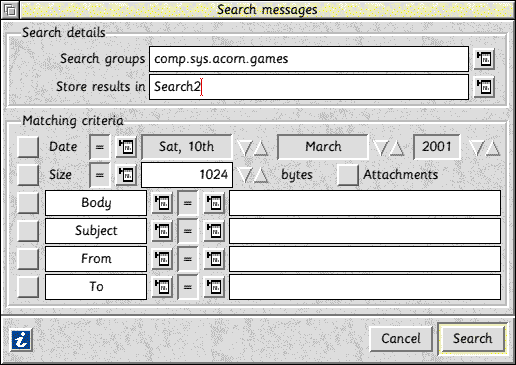Open header menu icon beside Subject field
Viewport: 516px width, 365px height.
[162, 231]
